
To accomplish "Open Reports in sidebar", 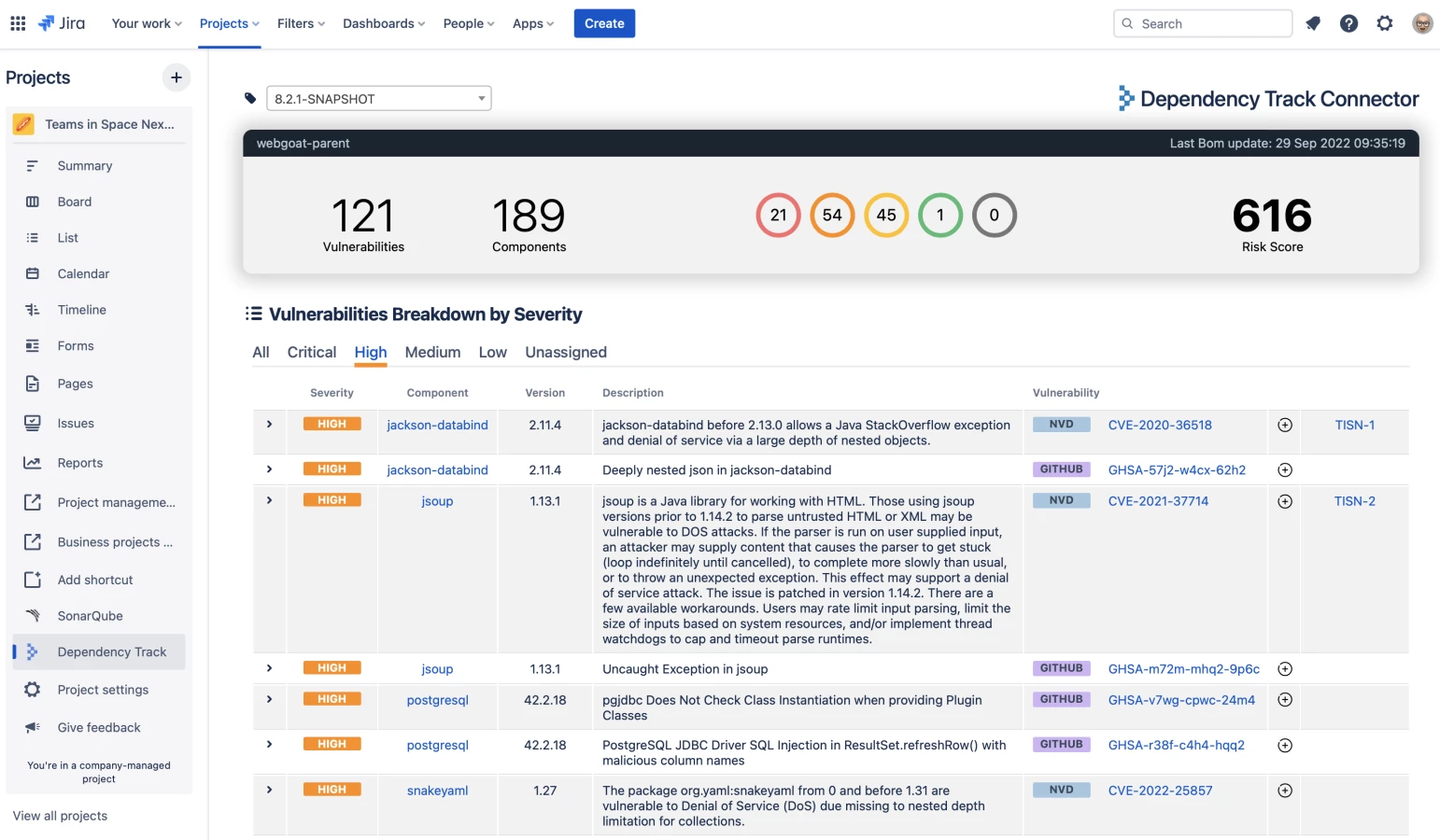I will pyautogui.click(x=99, y=463).
